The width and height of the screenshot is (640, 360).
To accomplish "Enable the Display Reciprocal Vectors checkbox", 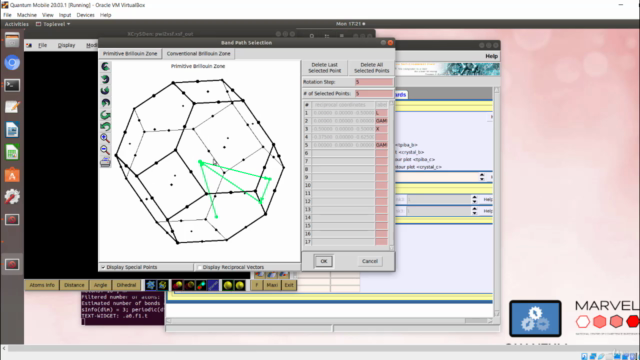I will click(199, 267).
